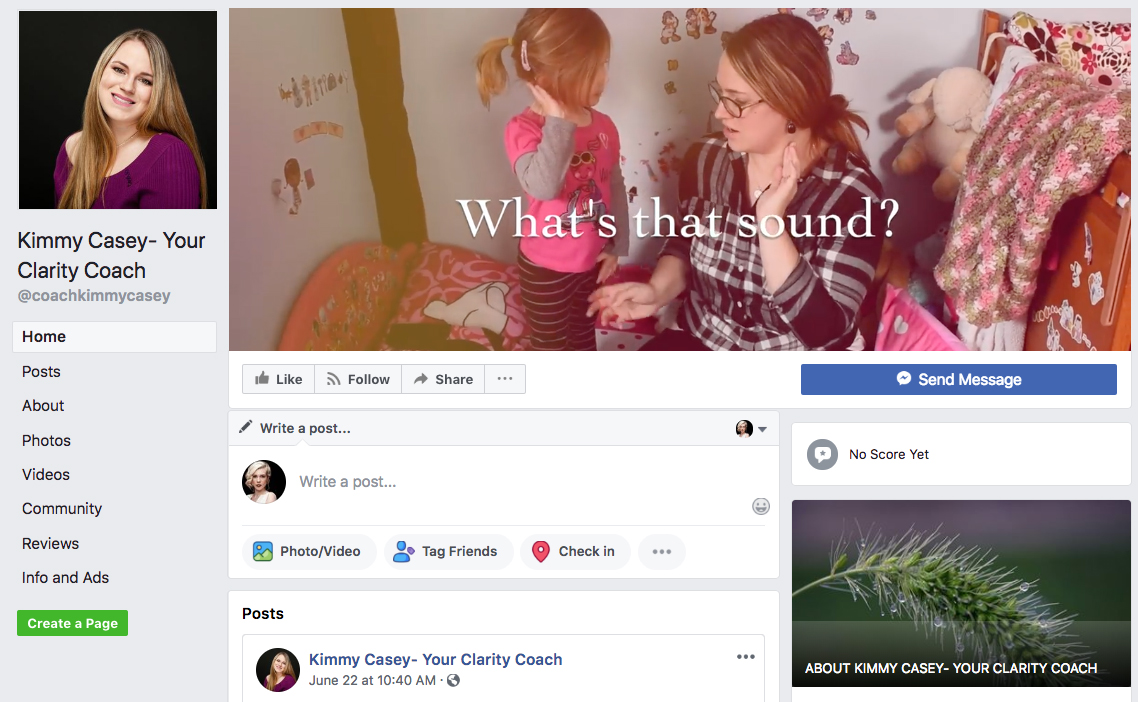
Task: Open the About section in sidebar
Action: tap(43, 406)
